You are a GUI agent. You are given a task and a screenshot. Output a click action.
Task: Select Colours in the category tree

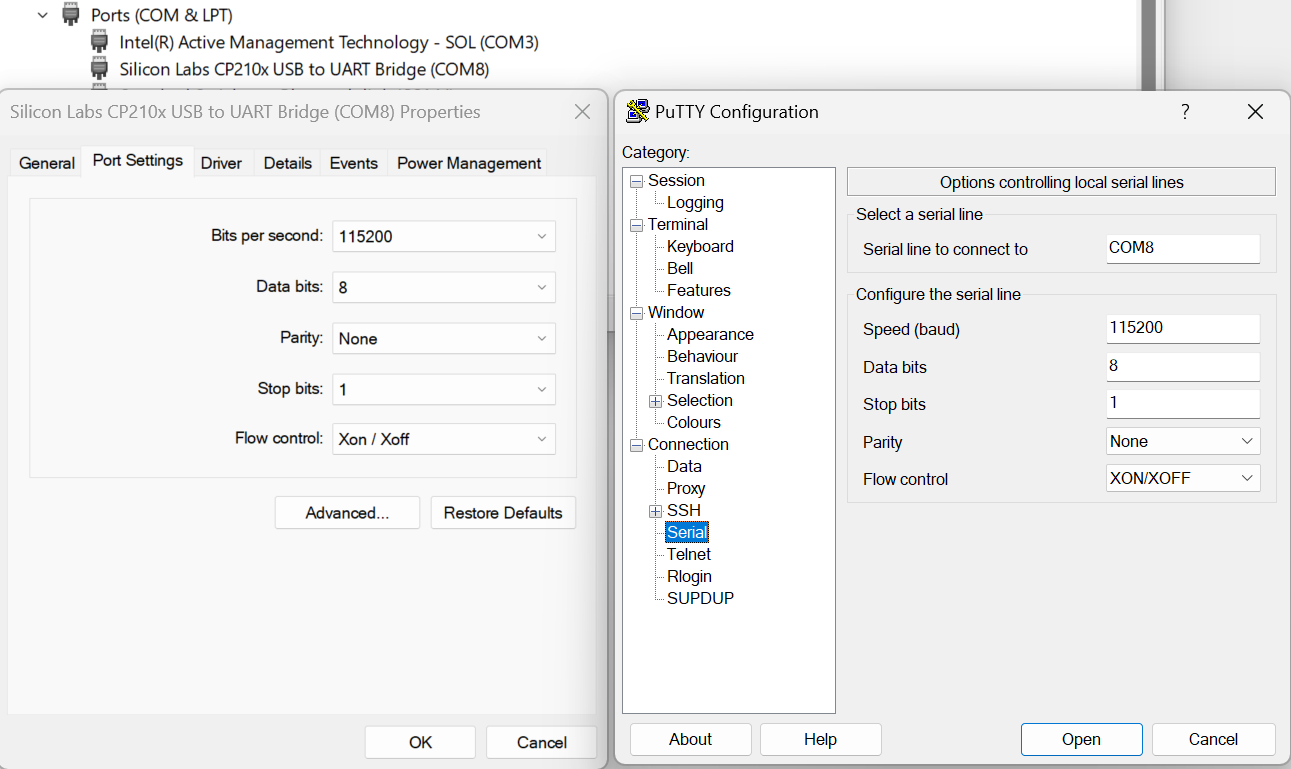point(694,423)
